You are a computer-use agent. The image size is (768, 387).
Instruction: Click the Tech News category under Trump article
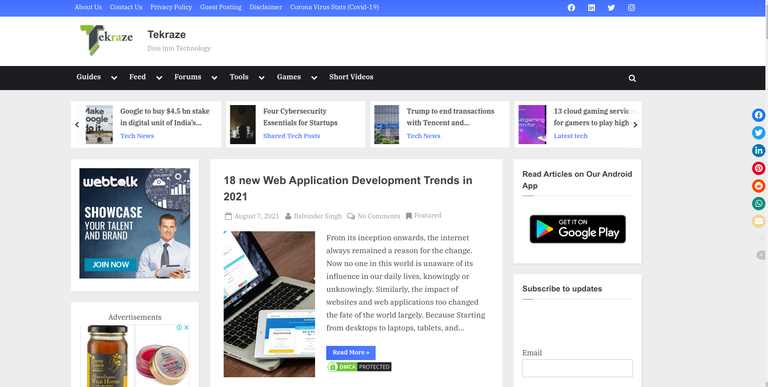(423, 136)
